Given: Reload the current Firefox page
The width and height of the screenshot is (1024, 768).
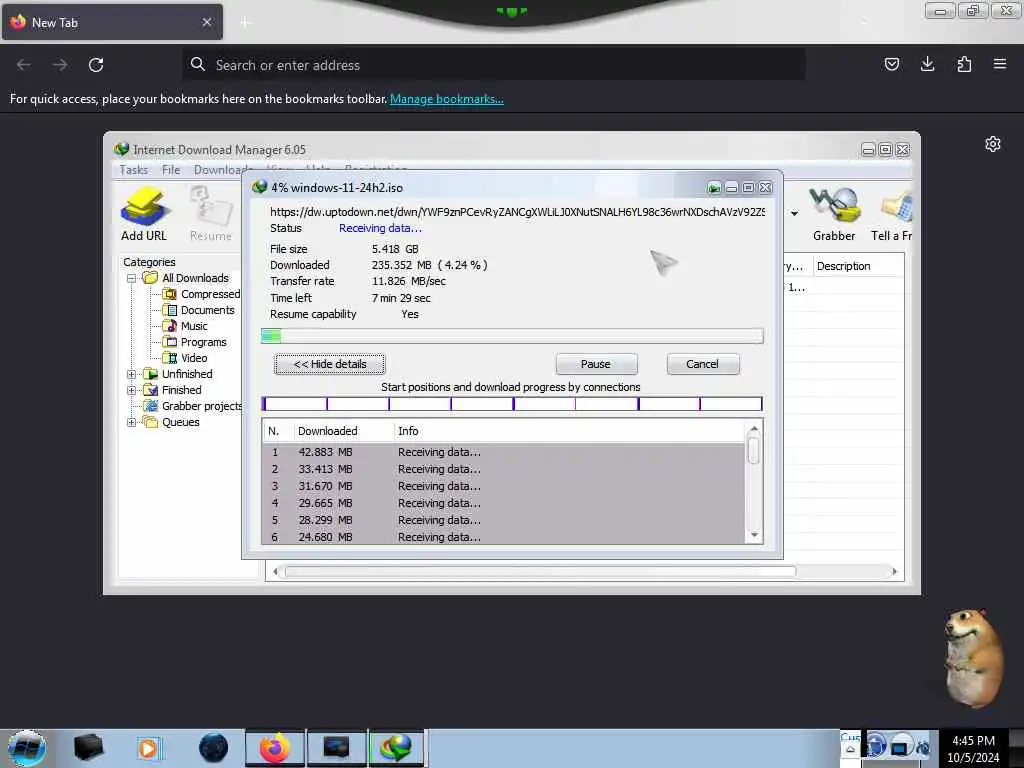Looking at the screenshot, I should (x=96, y=65).
